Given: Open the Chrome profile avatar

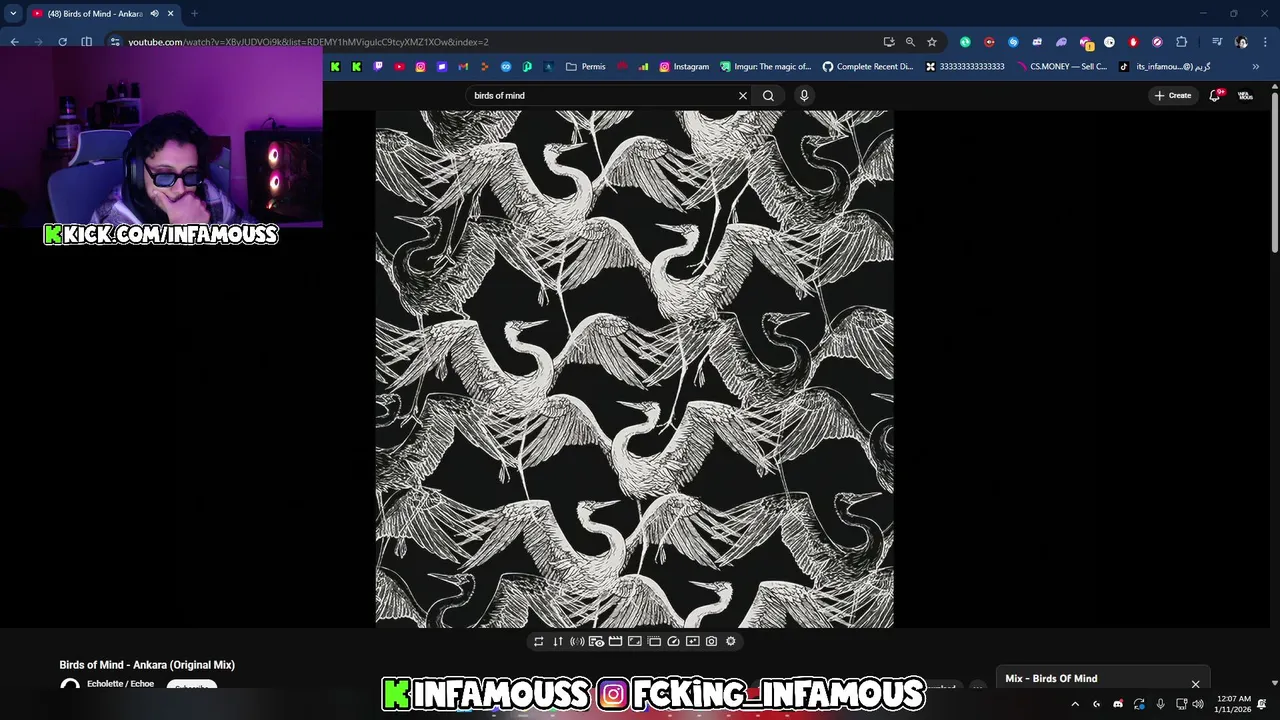Looking at the screenshot, I should 1241,42.
